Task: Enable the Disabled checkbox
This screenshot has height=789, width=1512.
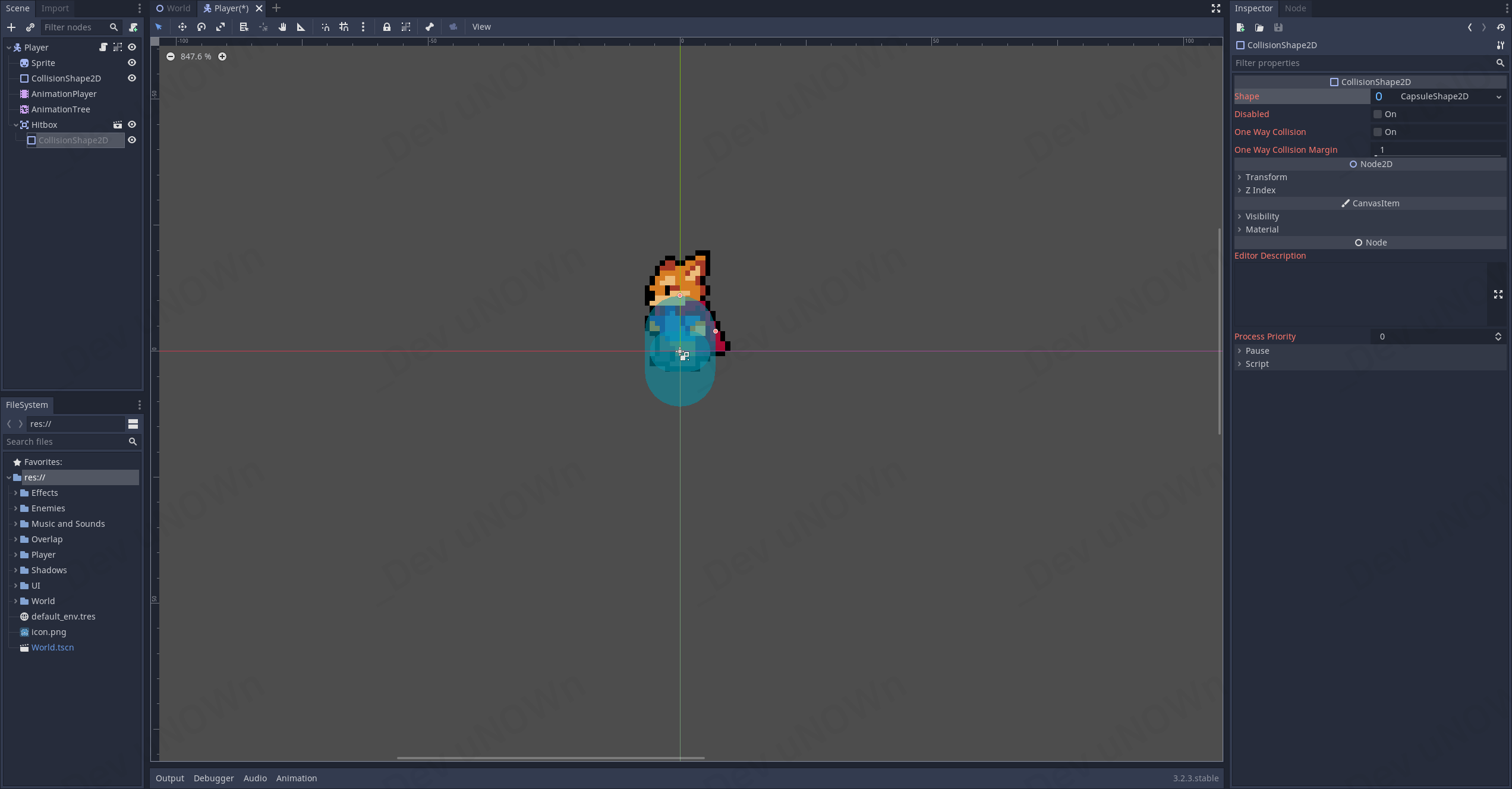Action: coord(1378,114)
